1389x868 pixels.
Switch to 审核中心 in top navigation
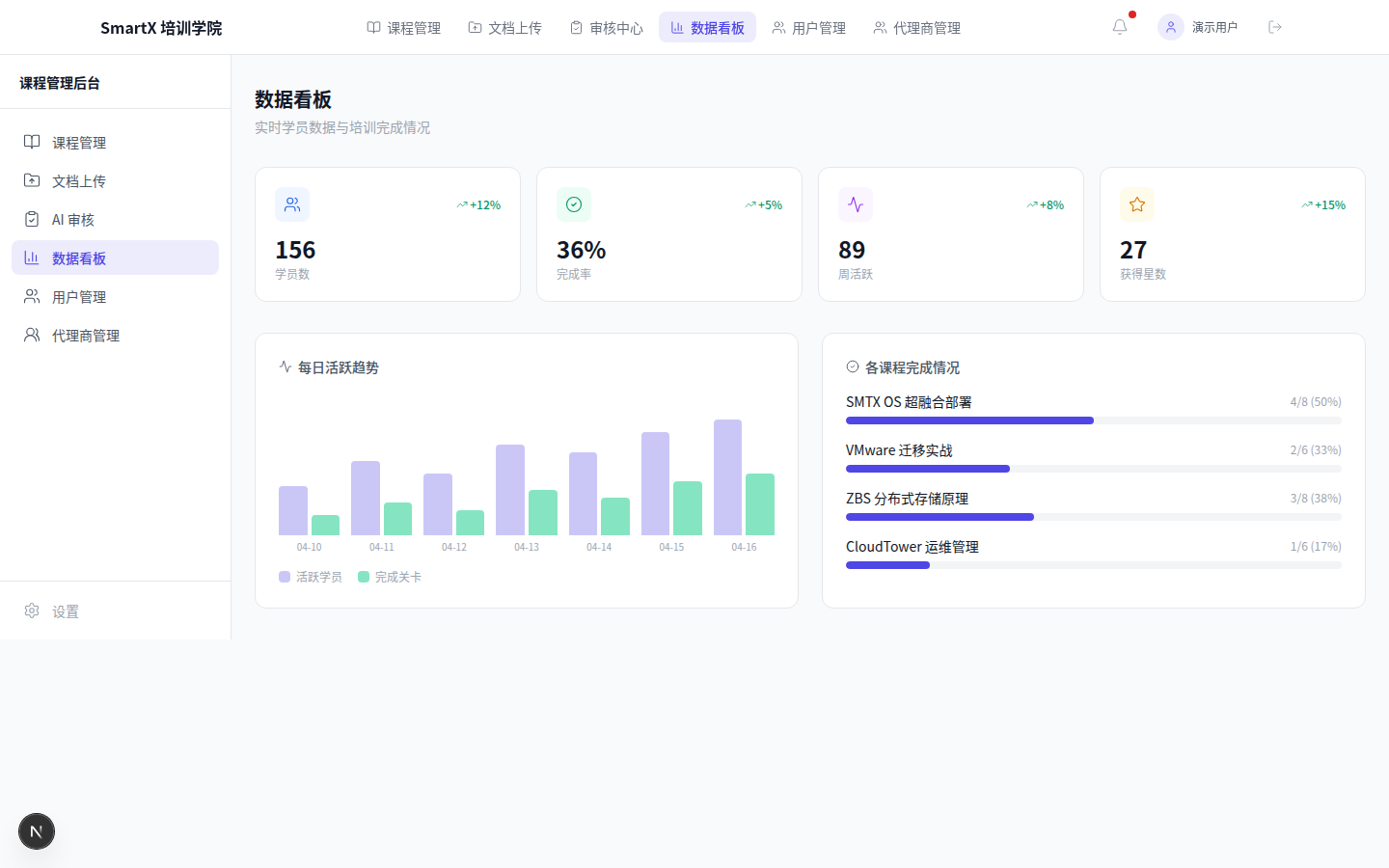tap(607, 28)
